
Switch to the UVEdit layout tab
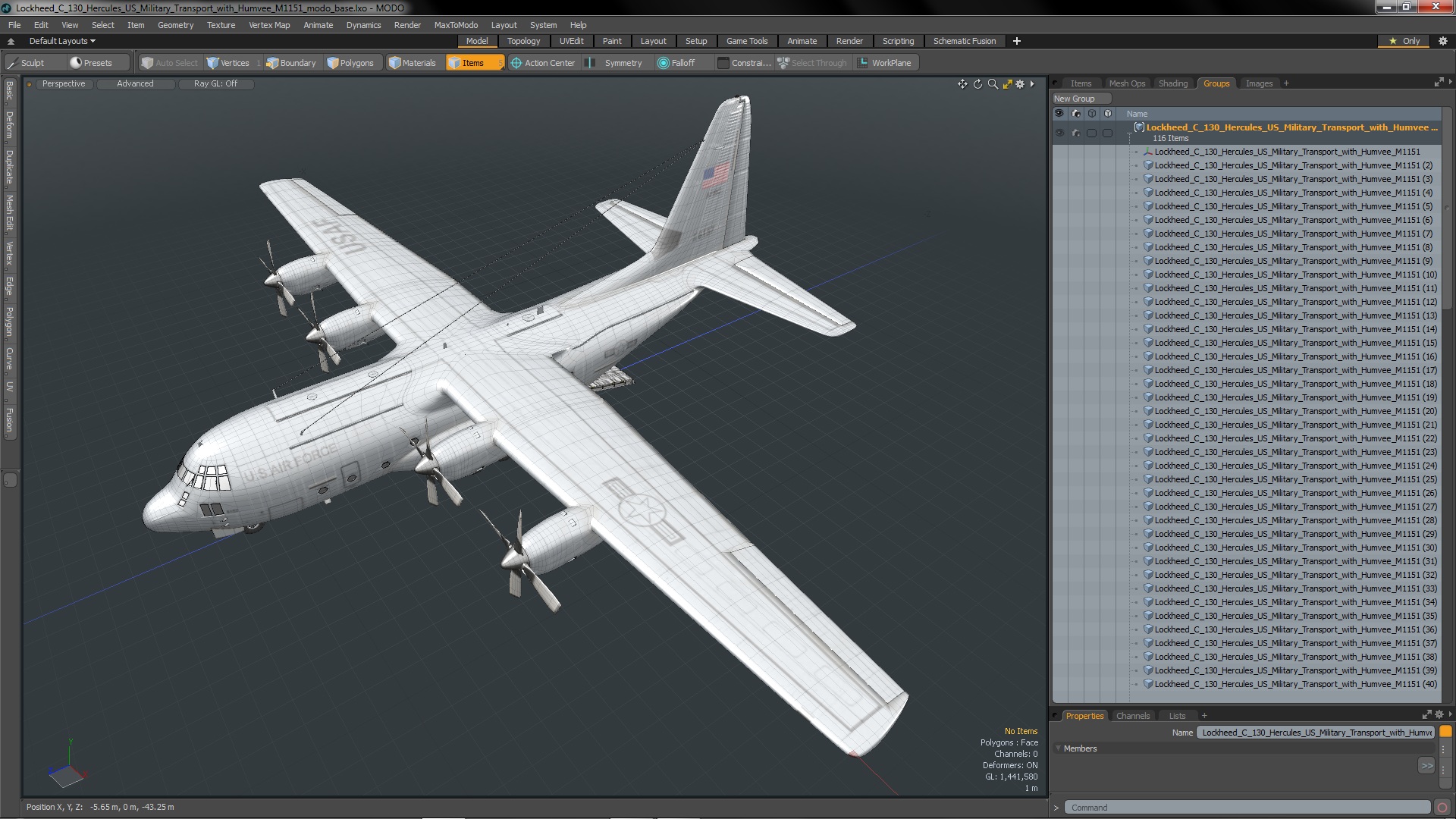point(571,41)
